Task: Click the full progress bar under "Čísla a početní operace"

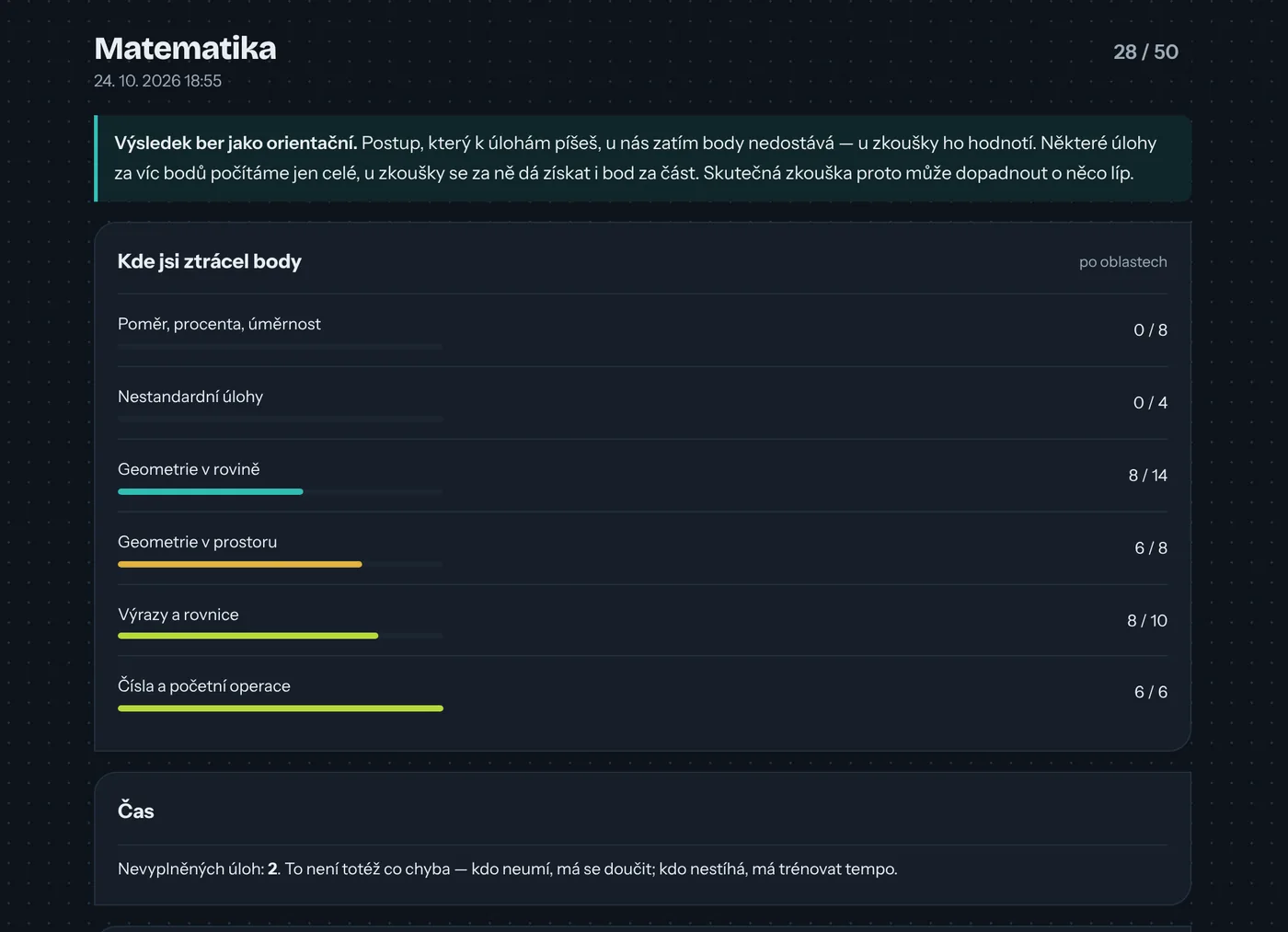Action: [x=281, y=708]
